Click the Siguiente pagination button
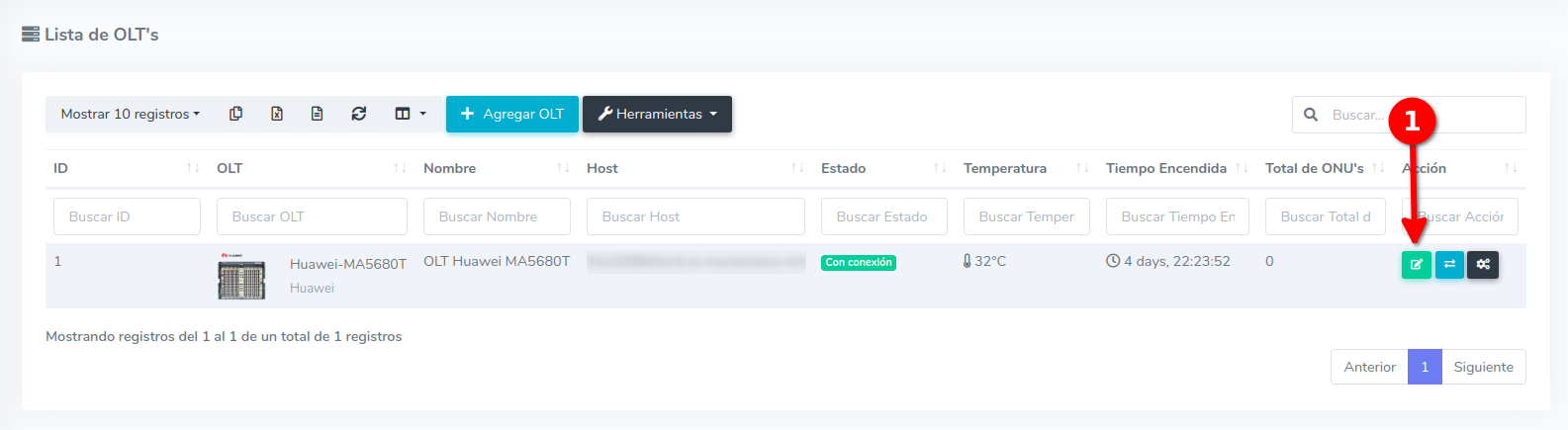Viewport: 1568px width, 430px height. point(1483,367)
